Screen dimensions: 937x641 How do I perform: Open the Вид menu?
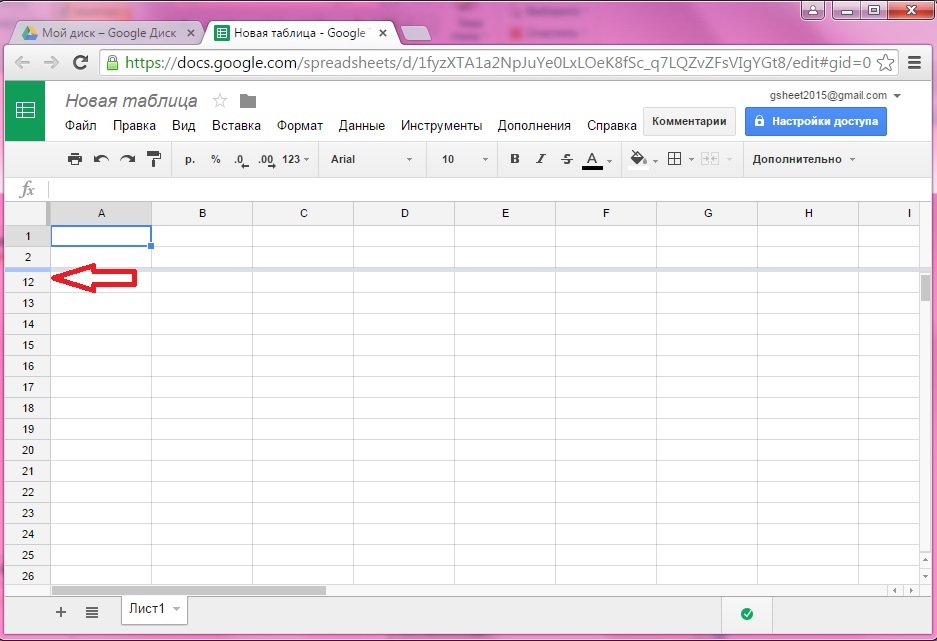tap(183, 125)
